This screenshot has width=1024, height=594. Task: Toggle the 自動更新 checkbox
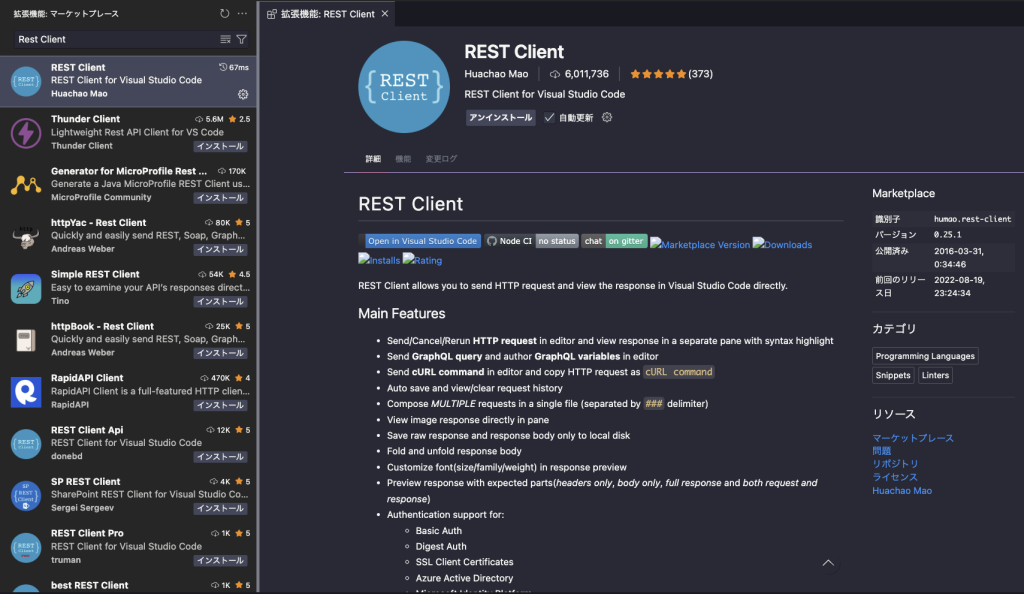point(549,118)
